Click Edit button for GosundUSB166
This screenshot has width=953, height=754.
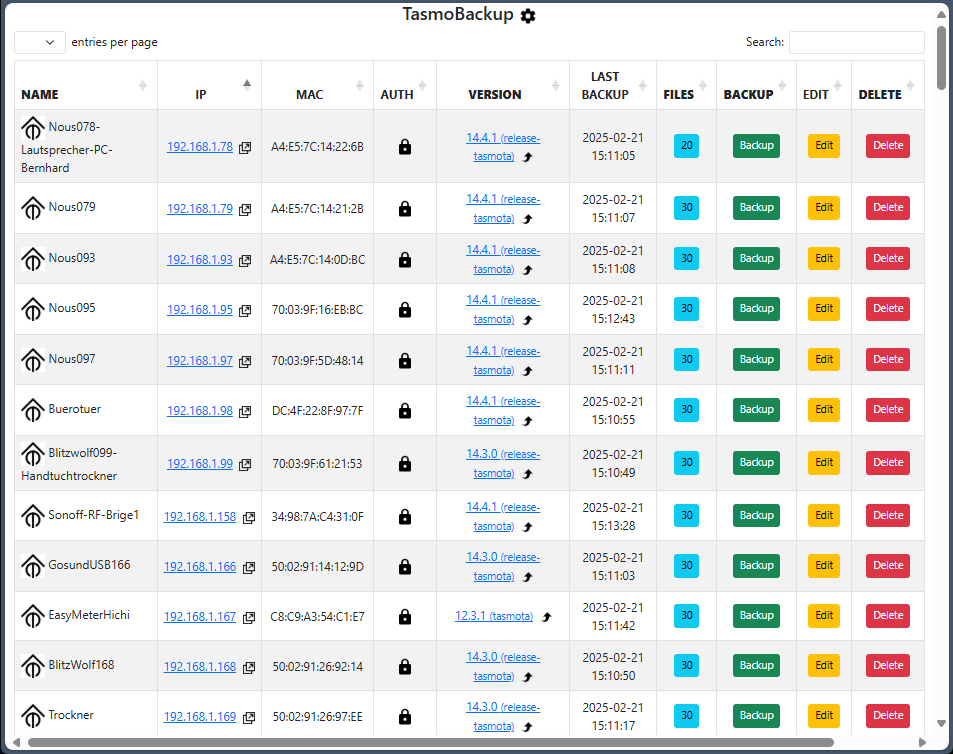824,566
